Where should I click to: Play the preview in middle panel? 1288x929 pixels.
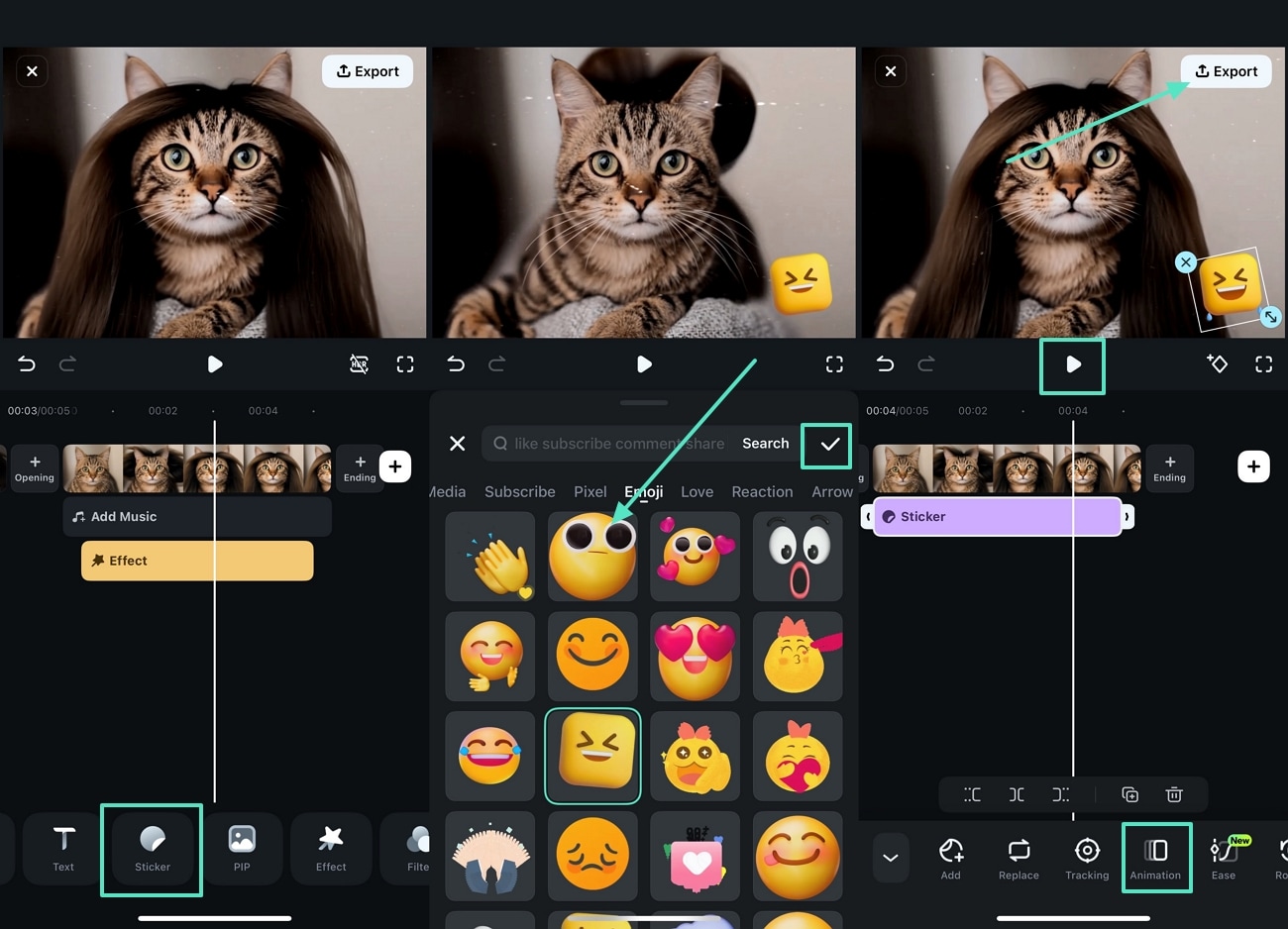click(644, 364)
